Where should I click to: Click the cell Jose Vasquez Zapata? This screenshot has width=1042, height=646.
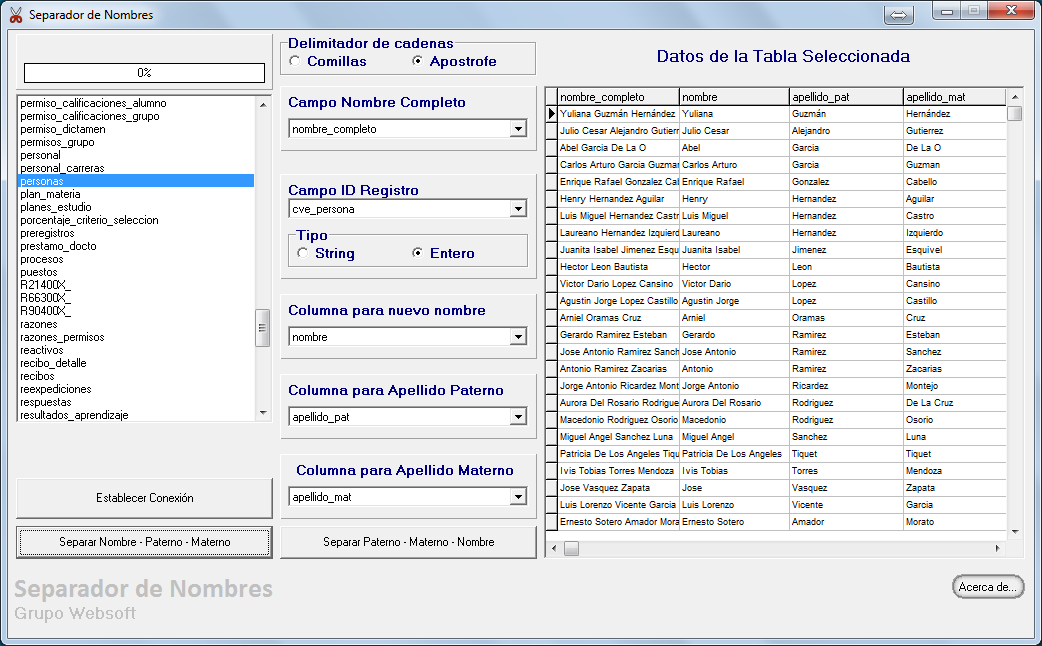[618, 488]
